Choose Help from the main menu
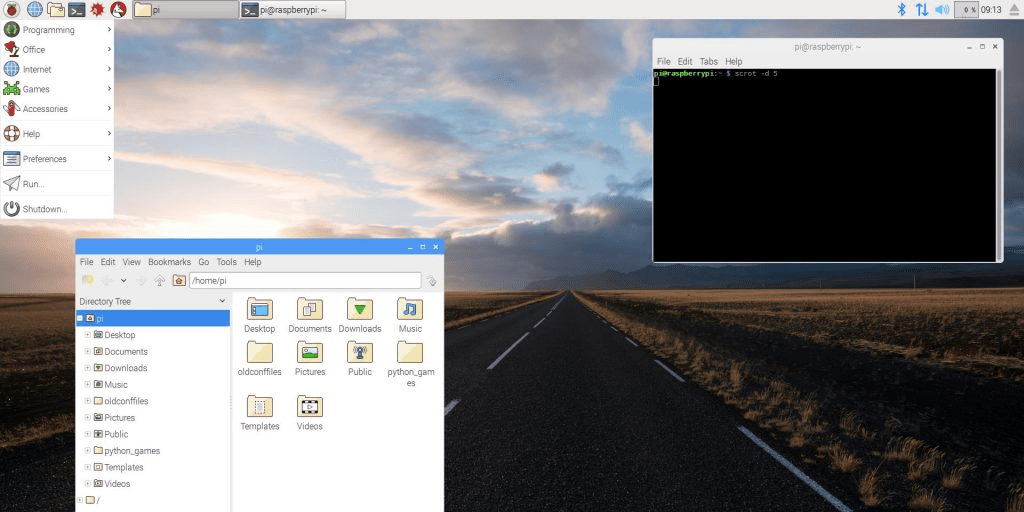1024x512 pixels. [x=57, y=133]
